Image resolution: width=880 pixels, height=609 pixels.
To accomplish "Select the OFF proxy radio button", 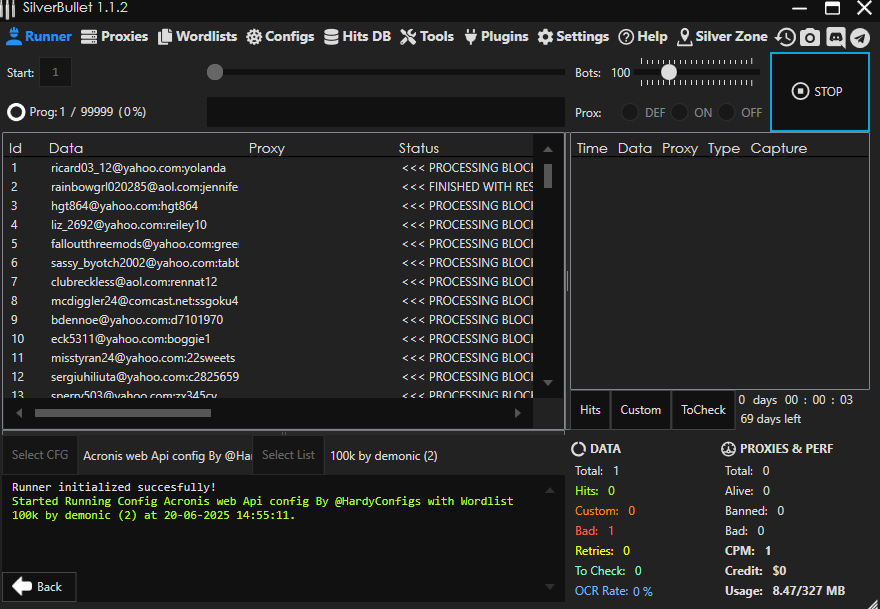I will click(x=728, y=113).
